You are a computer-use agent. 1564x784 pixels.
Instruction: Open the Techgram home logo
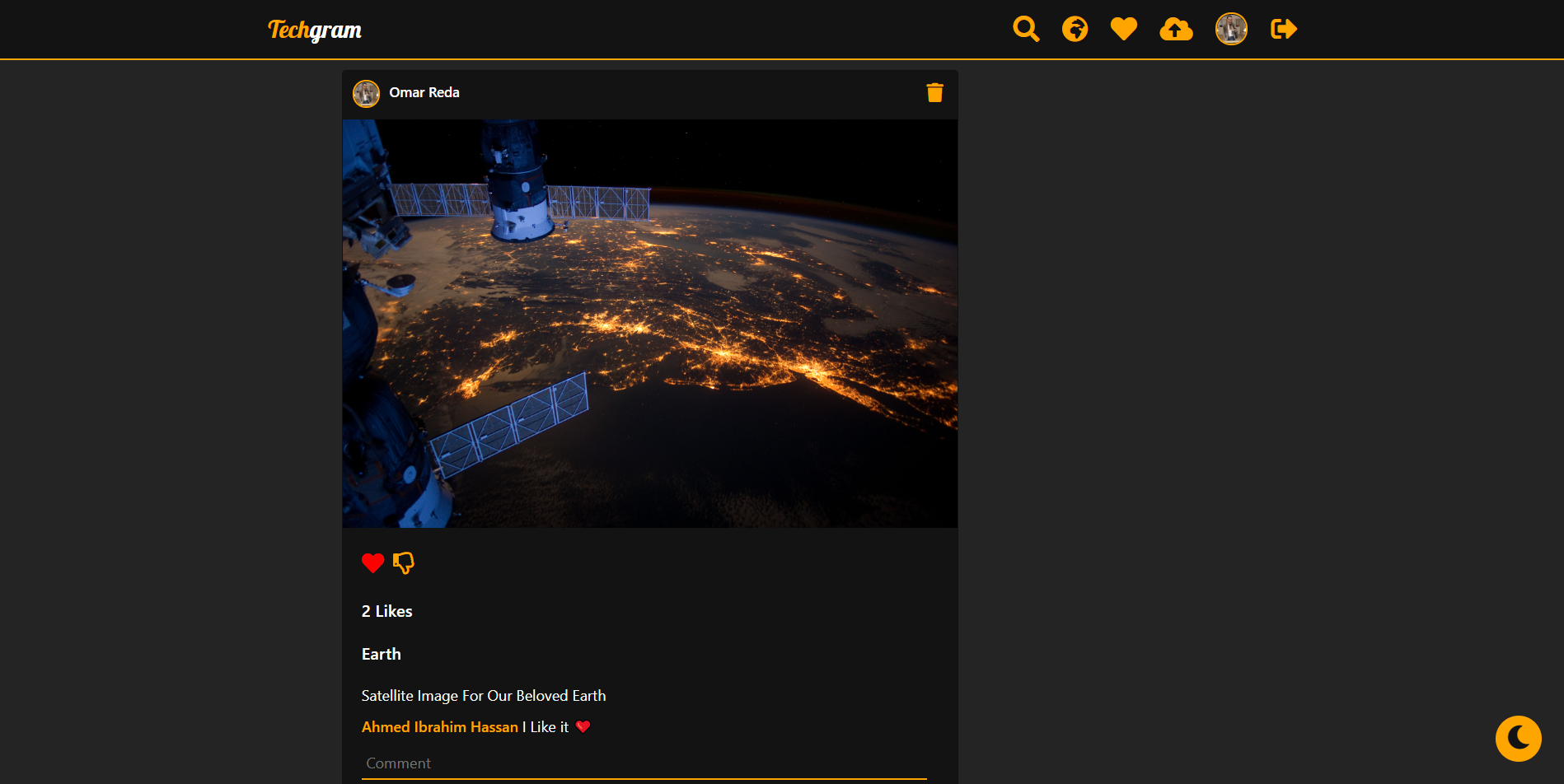tap(315, 30)
